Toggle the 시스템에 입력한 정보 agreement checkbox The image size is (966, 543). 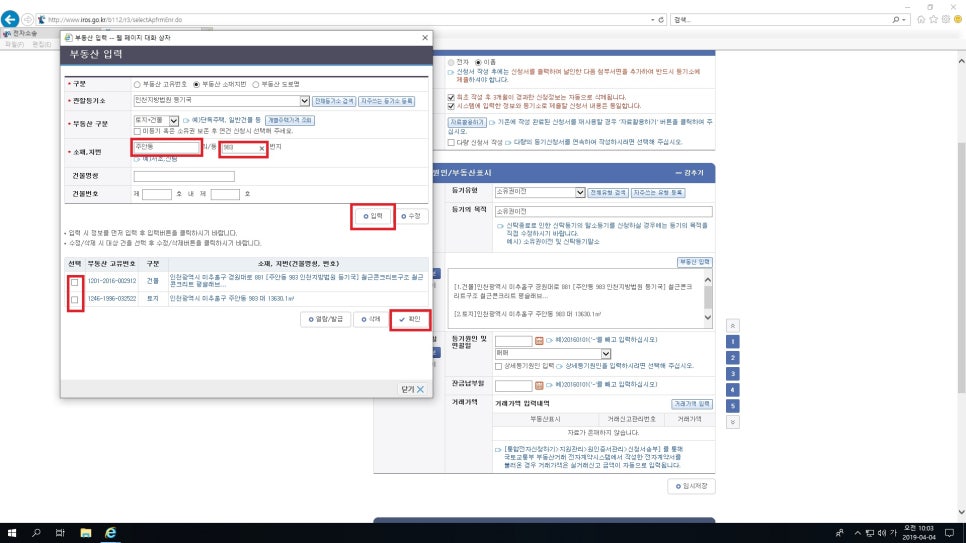point(451,107)
